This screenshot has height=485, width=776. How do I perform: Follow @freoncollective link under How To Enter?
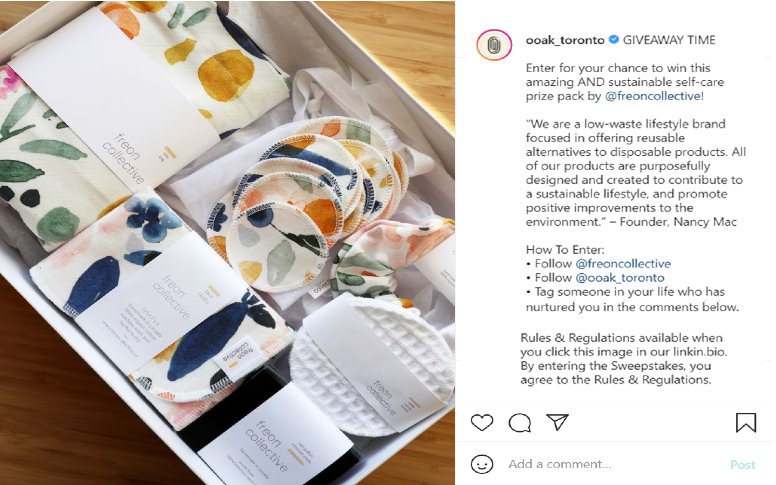623,264
